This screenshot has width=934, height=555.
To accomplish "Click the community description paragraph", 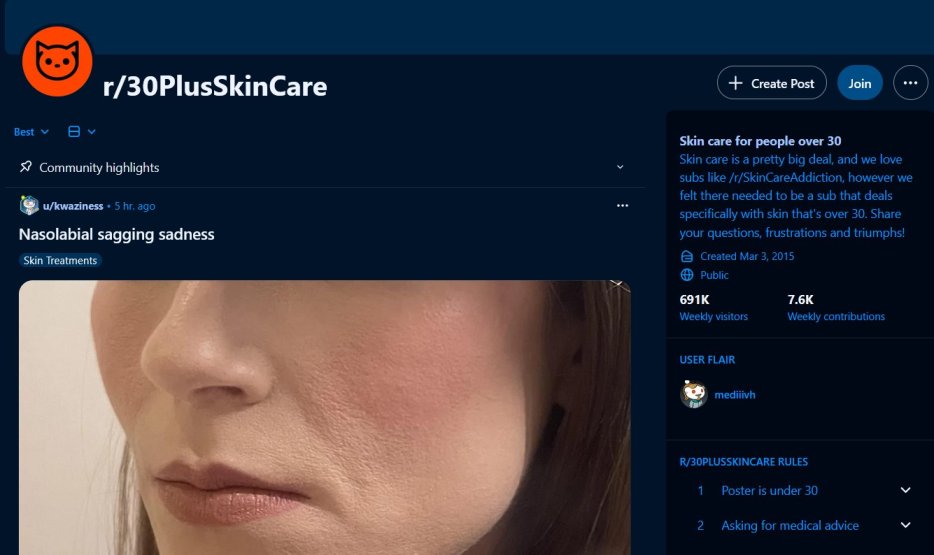I will point(796,196).
